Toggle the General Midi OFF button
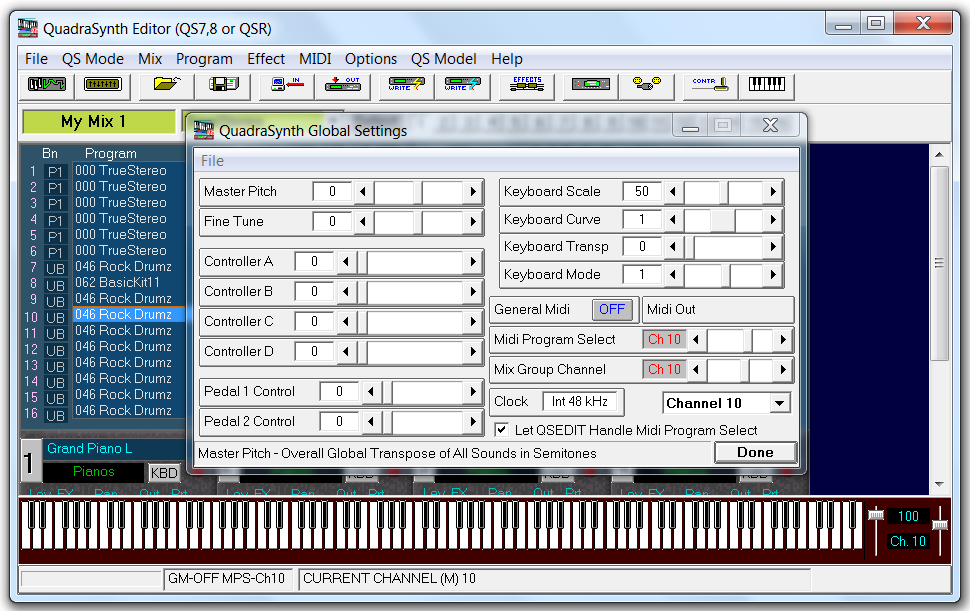Viewport: 970px width, 611px height. pyautogui.click(x=612, y=310)
